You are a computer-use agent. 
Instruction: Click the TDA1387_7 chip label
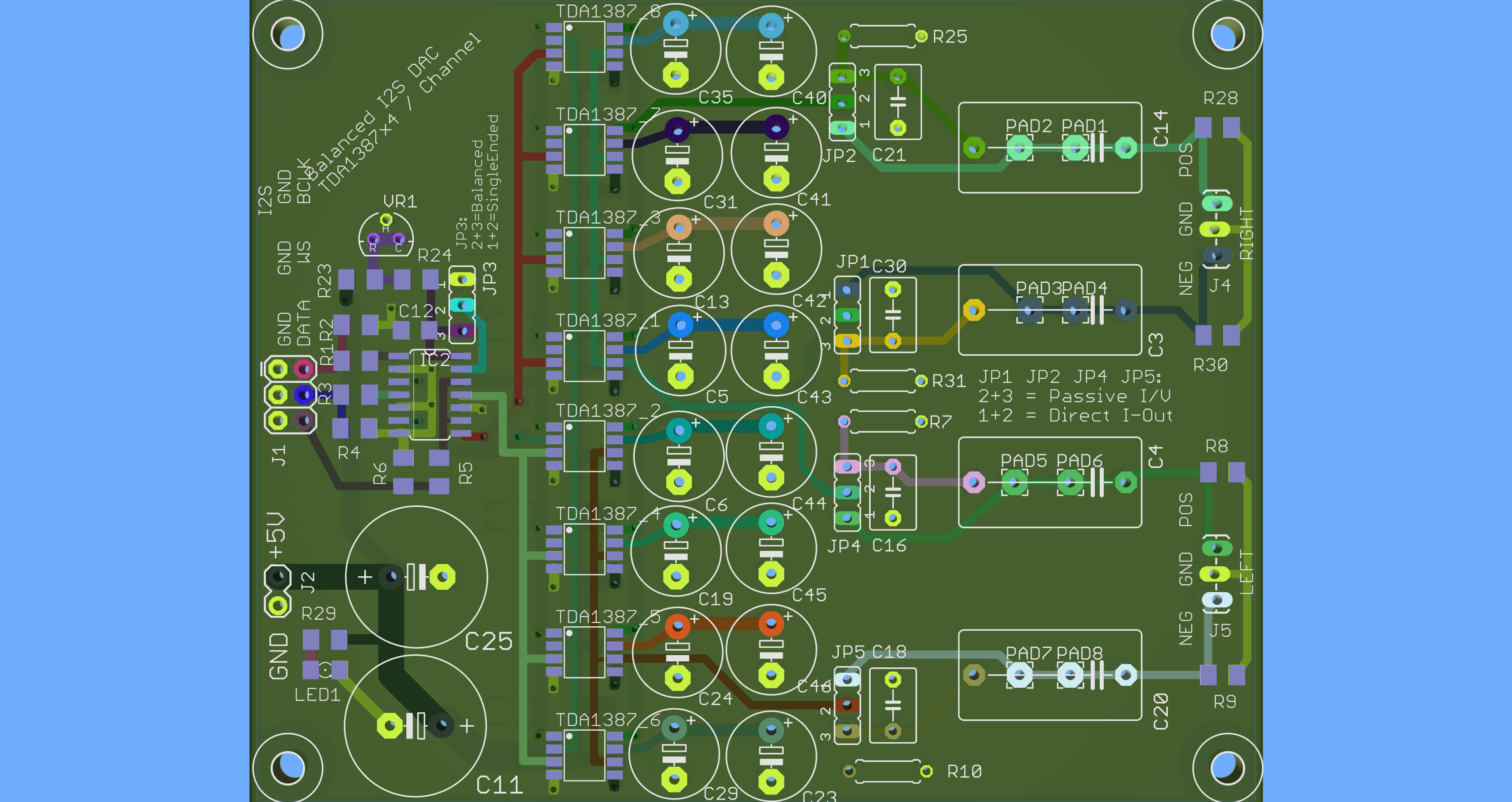(608, 115)
